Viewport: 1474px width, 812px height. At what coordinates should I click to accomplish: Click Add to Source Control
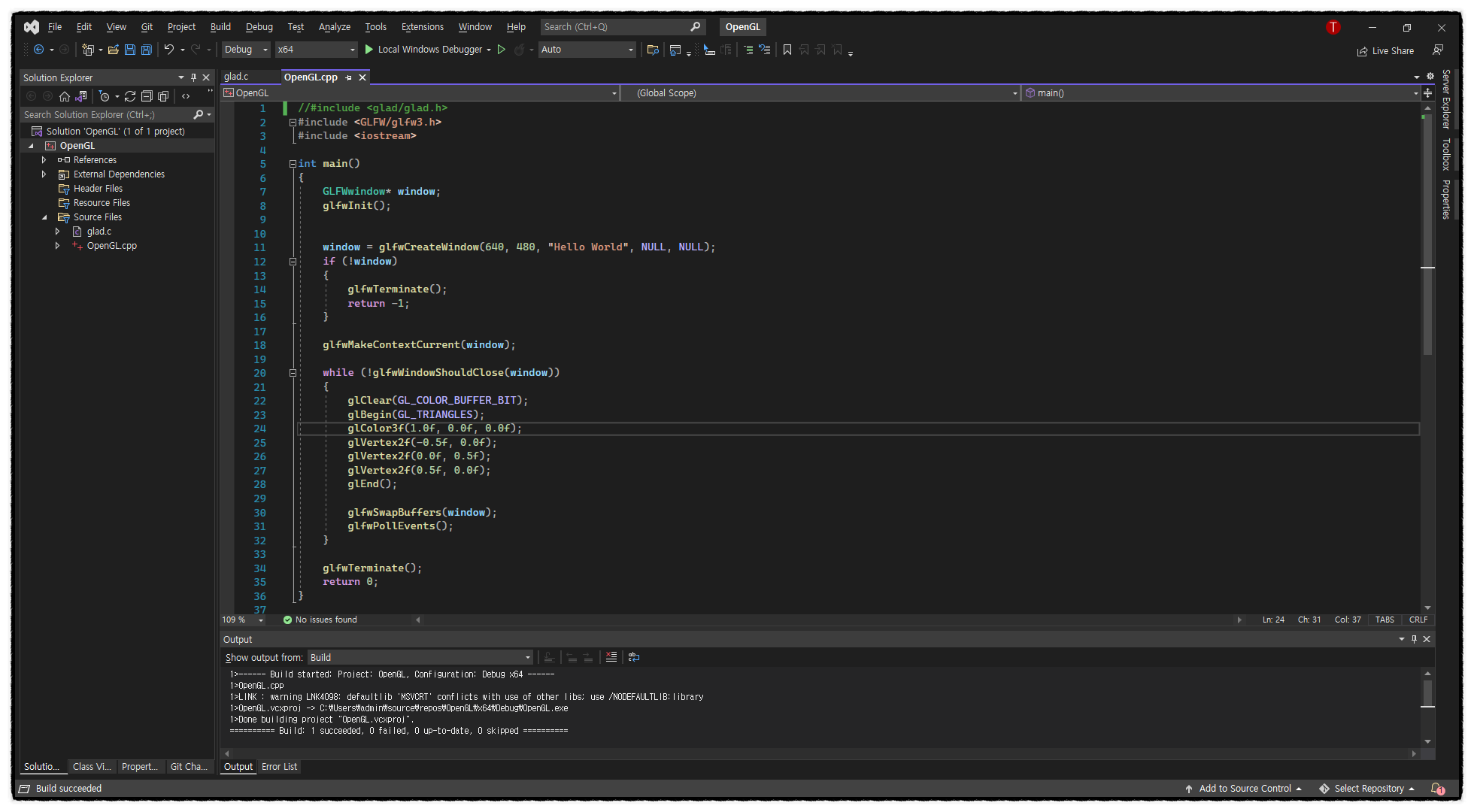[x=1244, y=789]
